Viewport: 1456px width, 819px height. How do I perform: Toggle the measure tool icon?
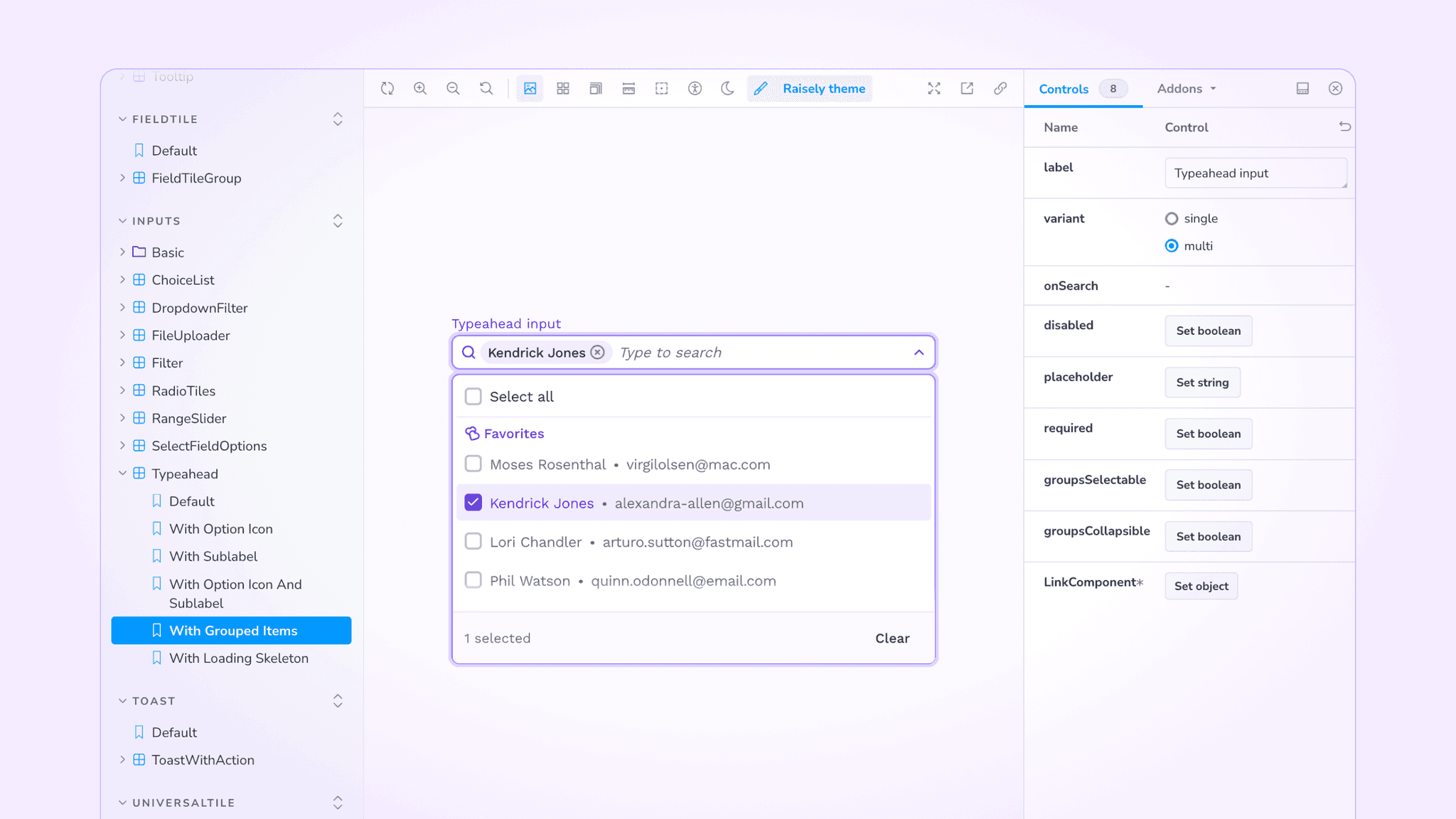(628, 88)
